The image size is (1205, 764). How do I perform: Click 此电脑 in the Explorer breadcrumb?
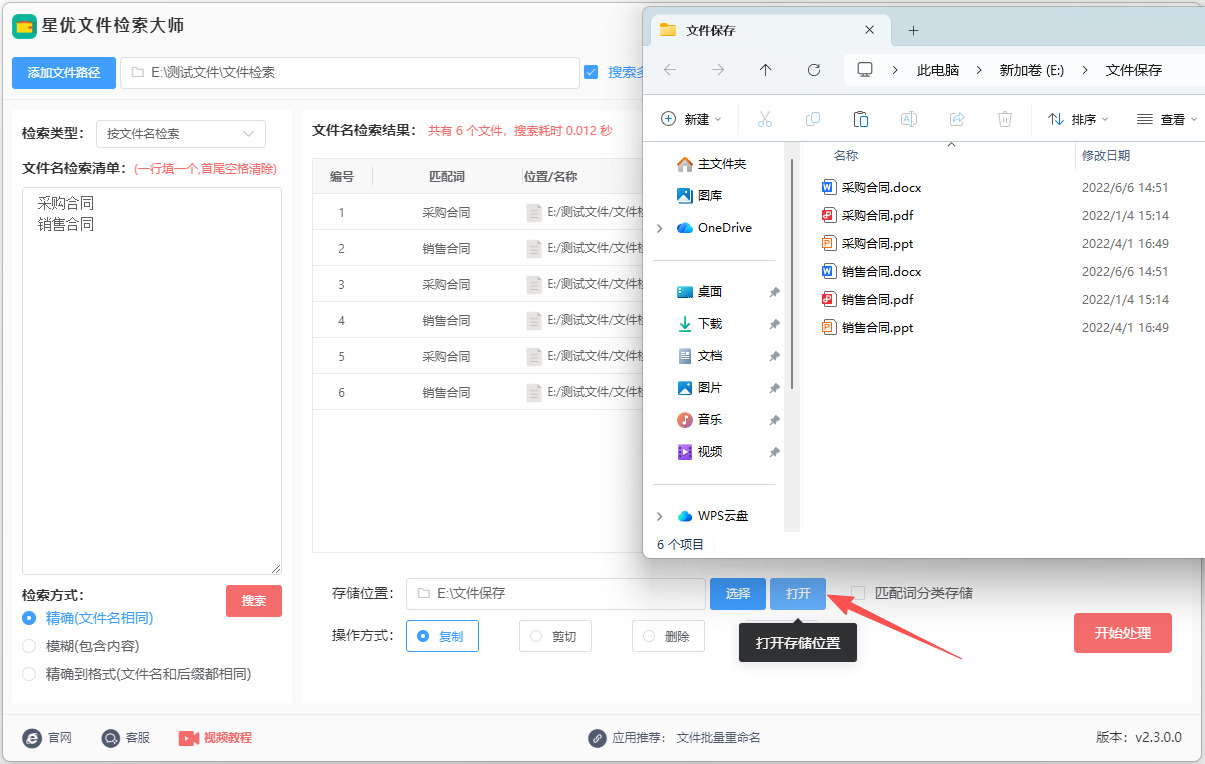pyautogui.click(x=938, y=70)
